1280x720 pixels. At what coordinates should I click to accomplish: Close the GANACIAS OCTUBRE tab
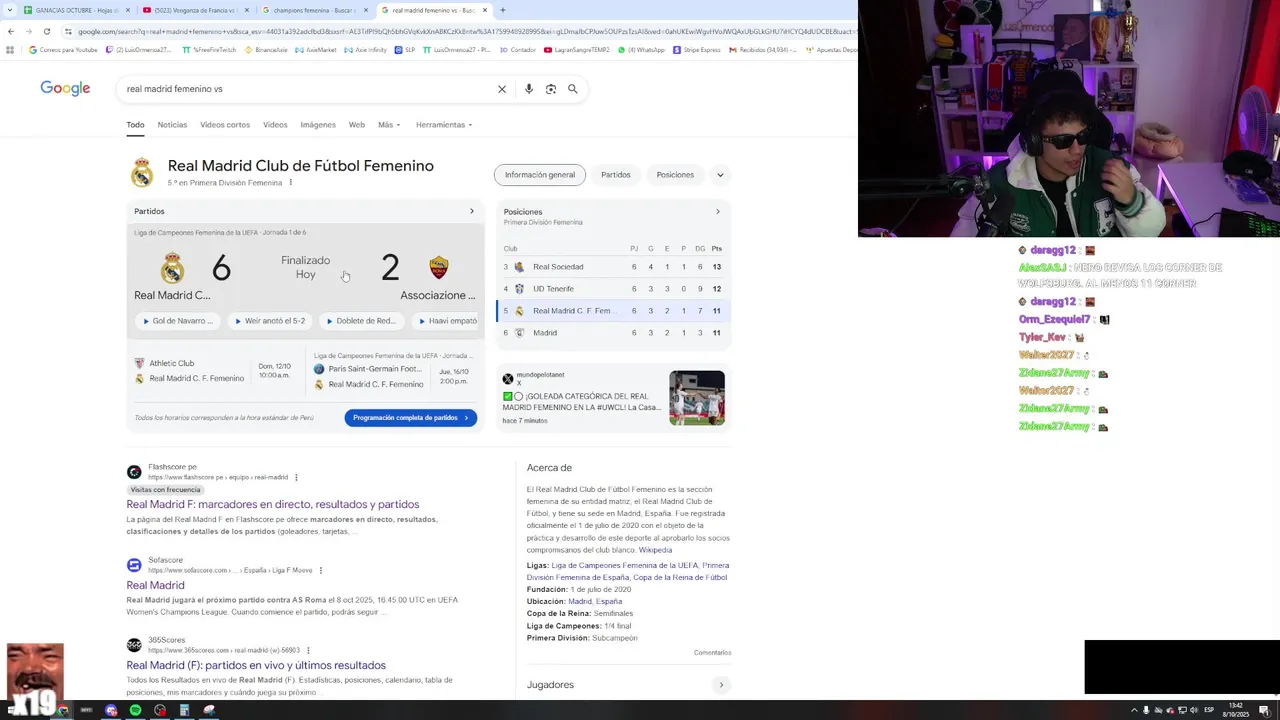(128, 10)
